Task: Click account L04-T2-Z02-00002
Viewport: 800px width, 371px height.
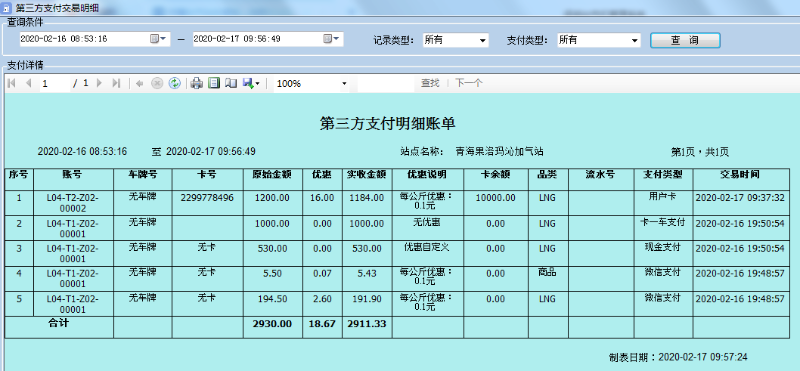Action: [72, 203]
